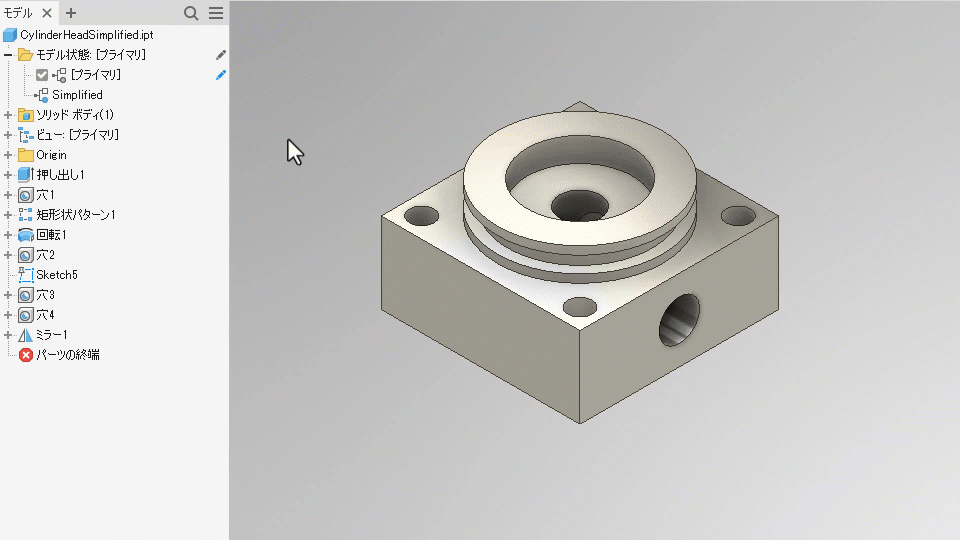Toggle the [プライマリ] model state checkbox
960x540 pixels.
[x=42, y=75]
